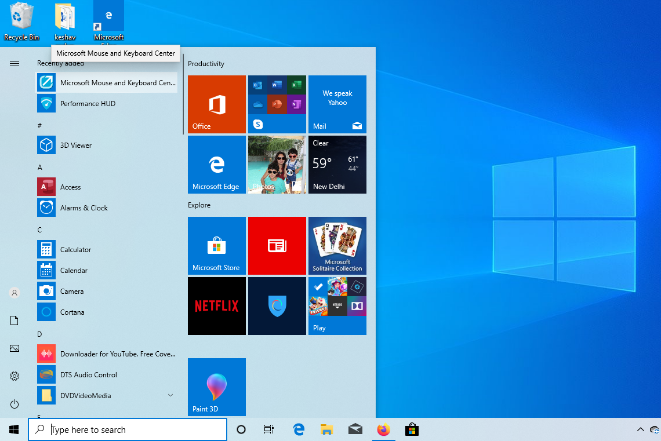Viewport: 661px width, 441px height.
Task: Open Microsoft Edge tile in Productivity
Action: pos(216,164)
